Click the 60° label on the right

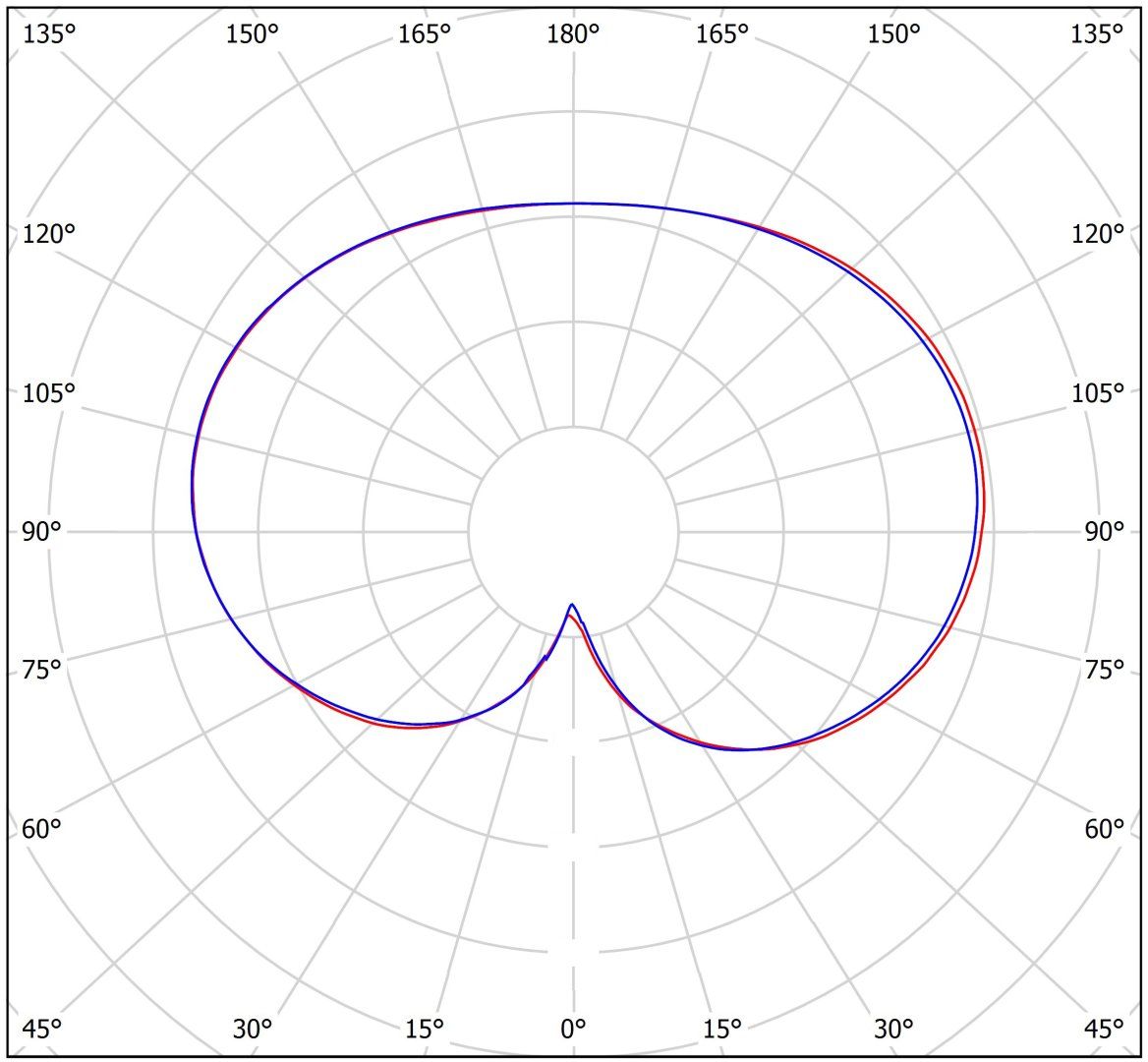(1105, 829)
